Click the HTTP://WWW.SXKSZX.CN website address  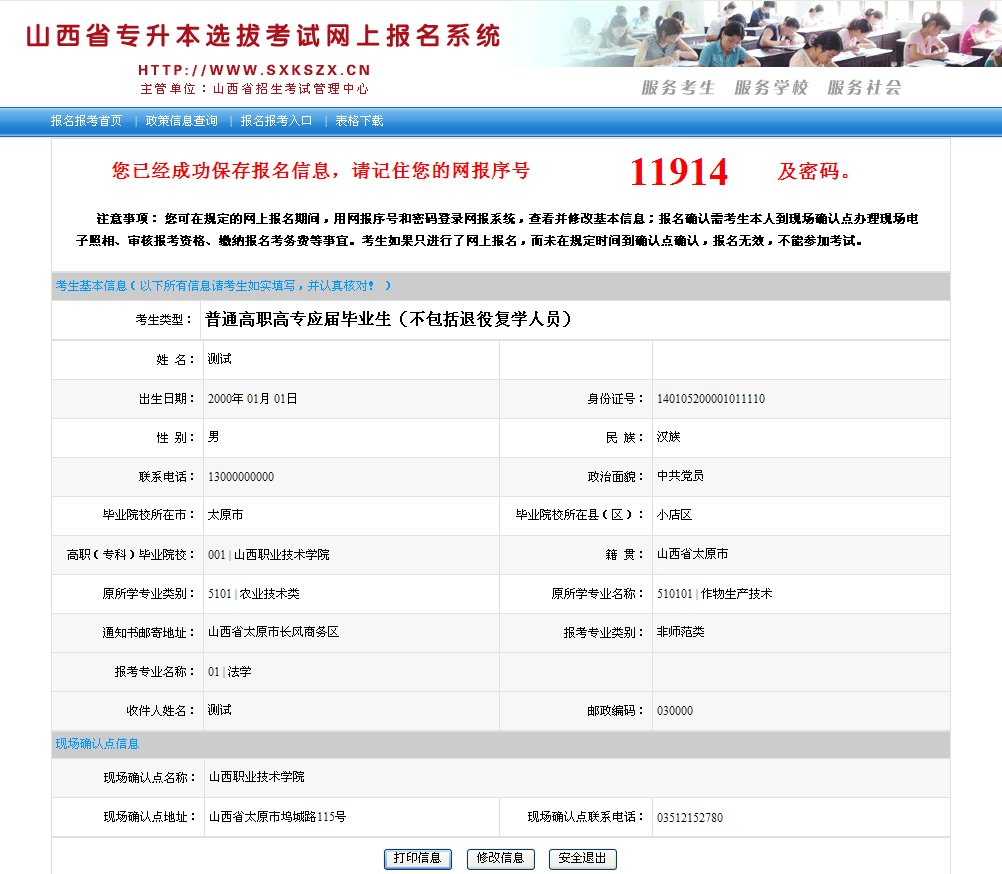[254, 70]
